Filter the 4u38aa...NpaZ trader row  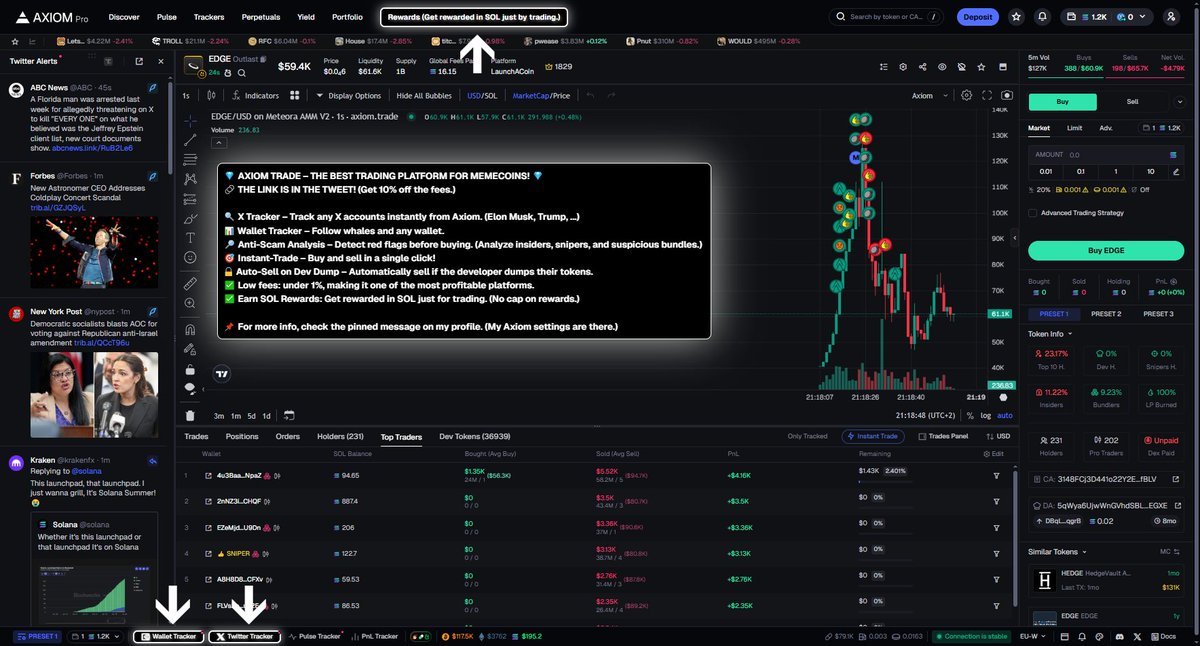[x=996, y=475]
